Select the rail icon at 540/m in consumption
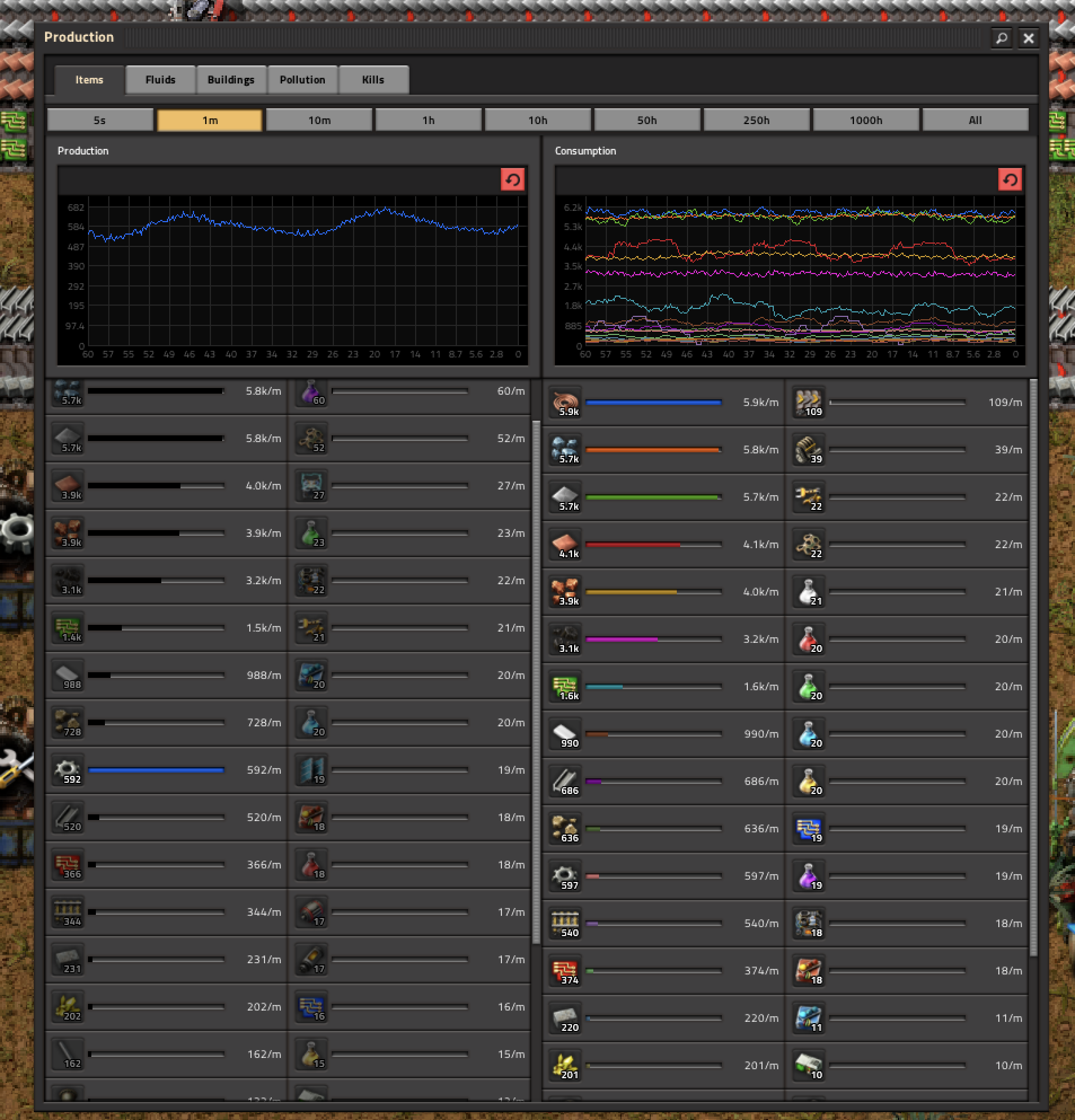The height and width of the screenshot is (1120, 1075). (566, 924)
